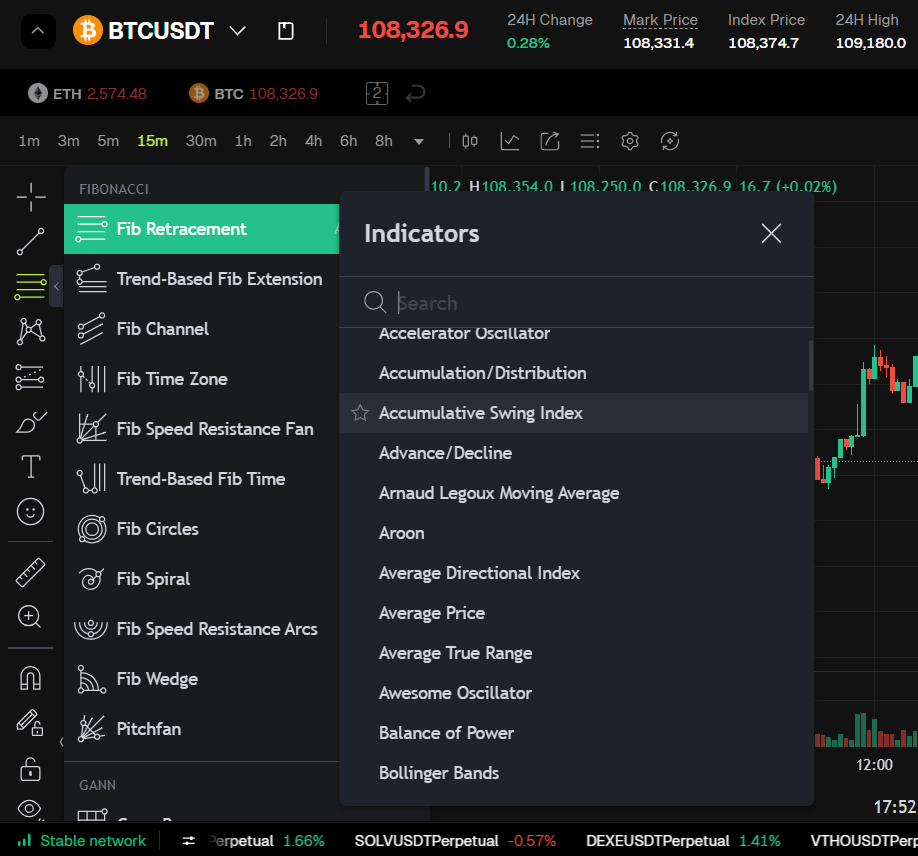Open candlestick chart type selector

pyautogui.click(x=470, y=141)
